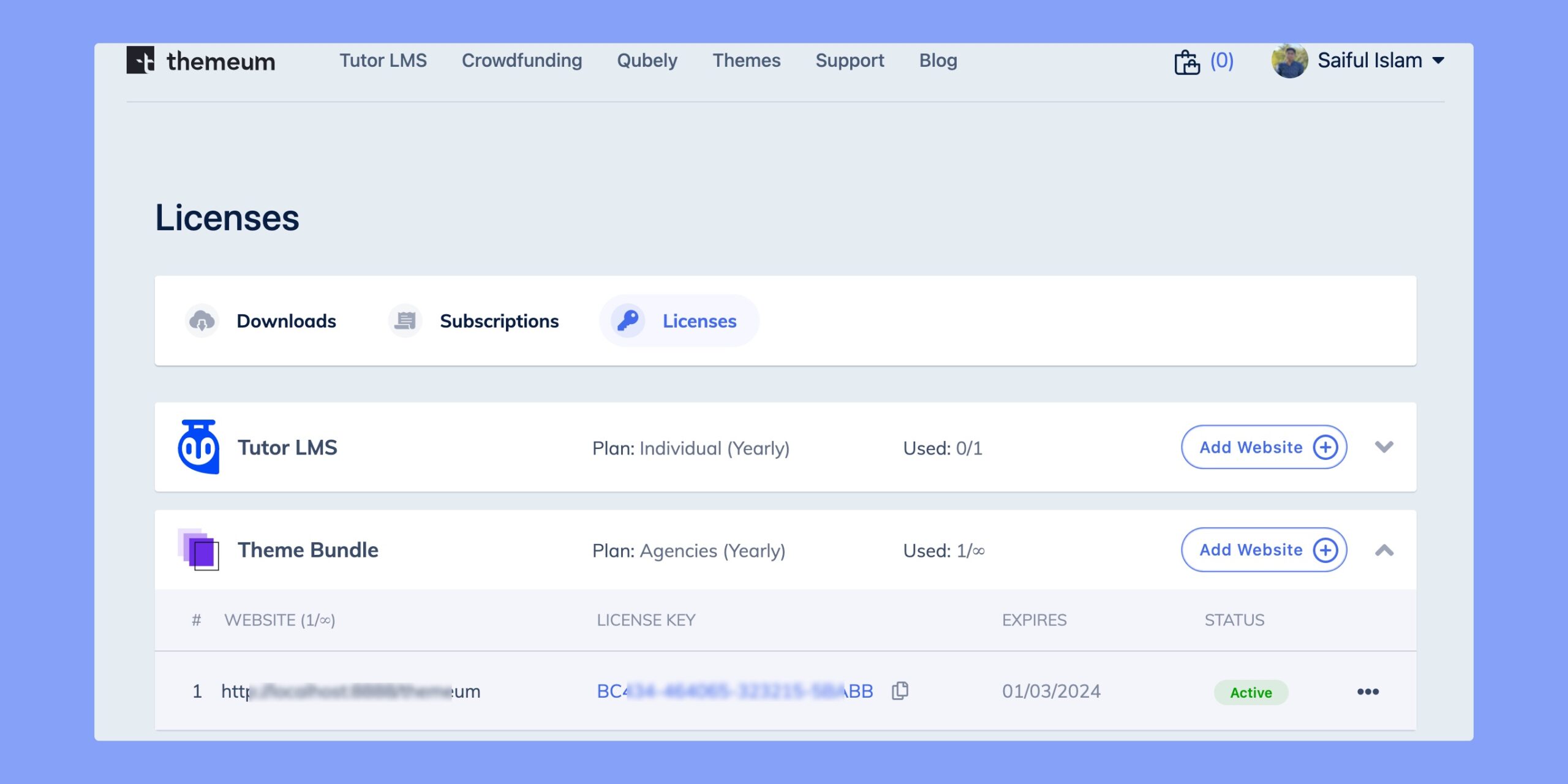Click the Theme Bundle product icon
1568x784 pixels.
point(198,549)
